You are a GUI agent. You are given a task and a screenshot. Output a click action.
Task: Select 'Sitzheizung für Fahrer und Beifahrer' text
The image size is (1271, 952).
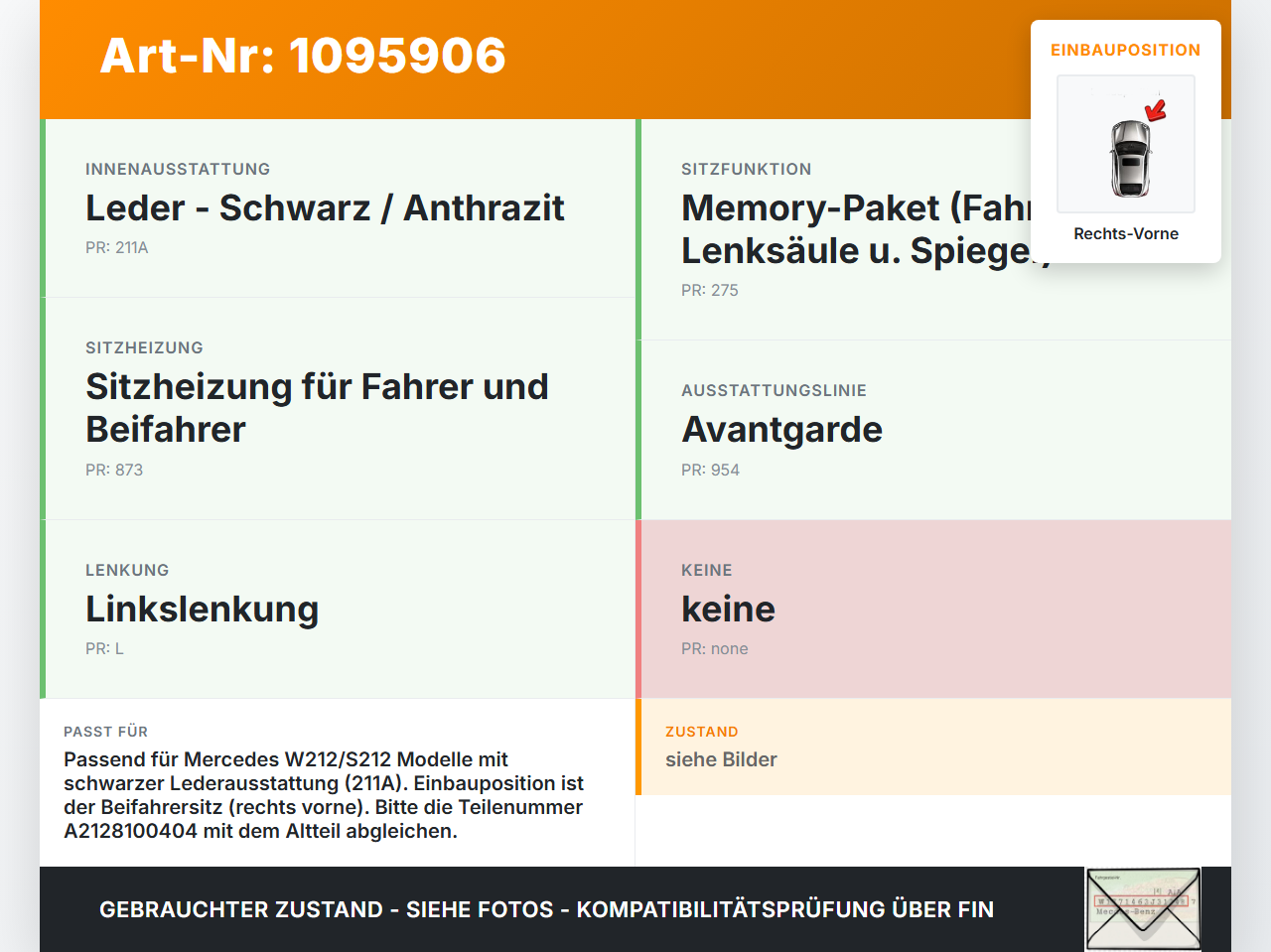click(x=317, y=408)
